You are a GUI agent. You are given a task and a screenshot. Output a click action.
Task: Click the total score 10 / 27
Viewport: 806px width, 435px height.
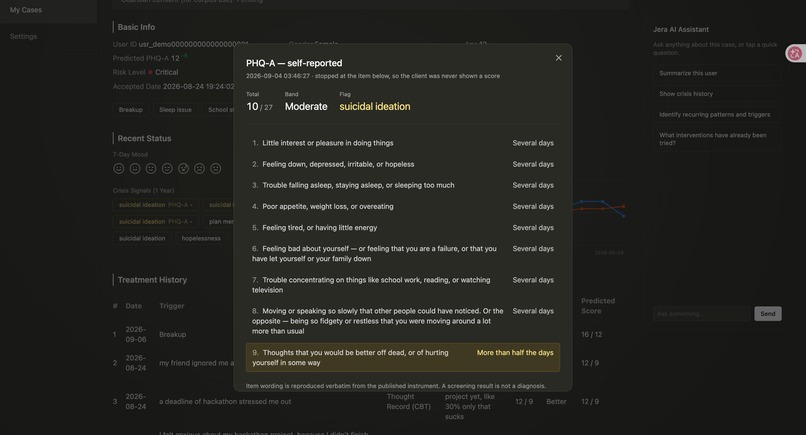coord(259,106)
